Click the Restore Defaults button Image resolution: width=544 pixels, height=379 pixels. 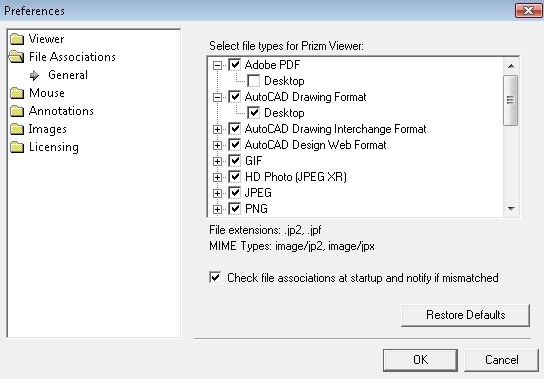point(465,315)
